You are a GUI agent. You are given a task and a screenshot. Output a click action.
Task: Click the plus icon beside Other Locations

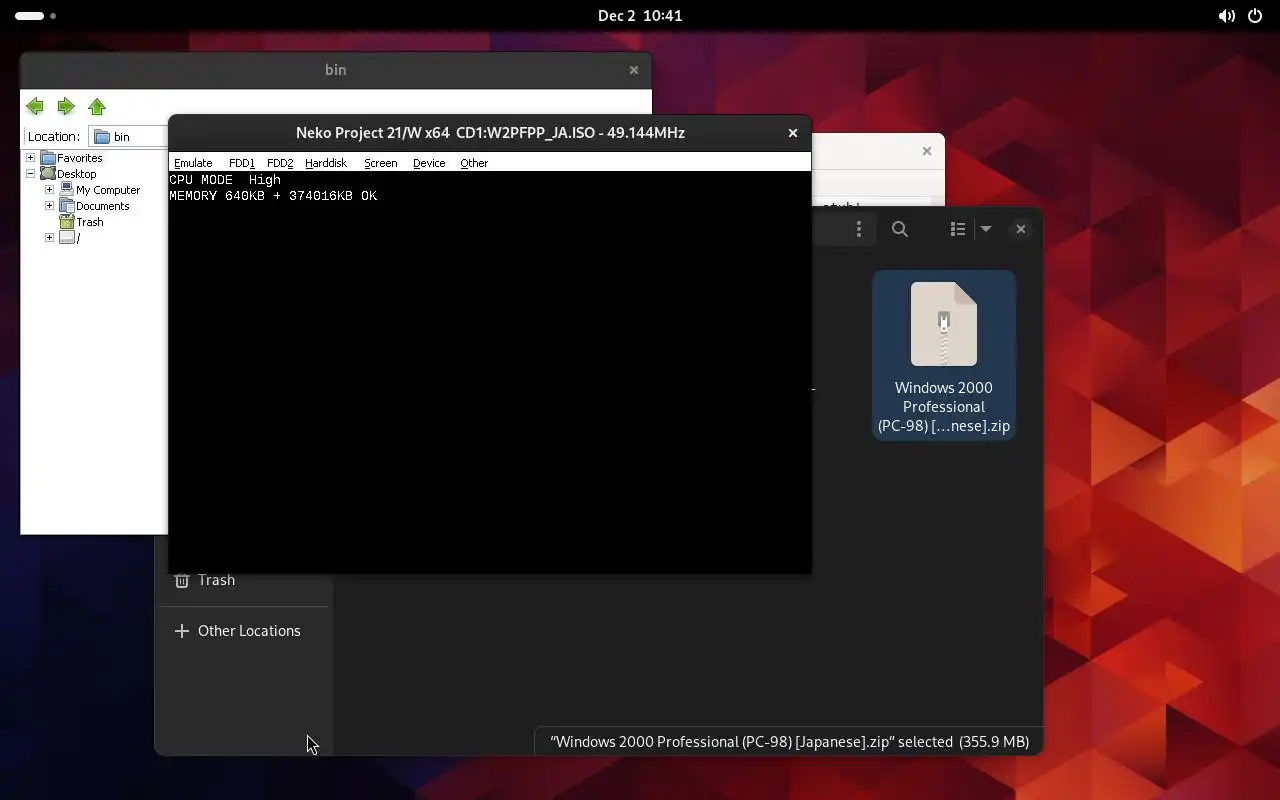[x=181, y=631]
